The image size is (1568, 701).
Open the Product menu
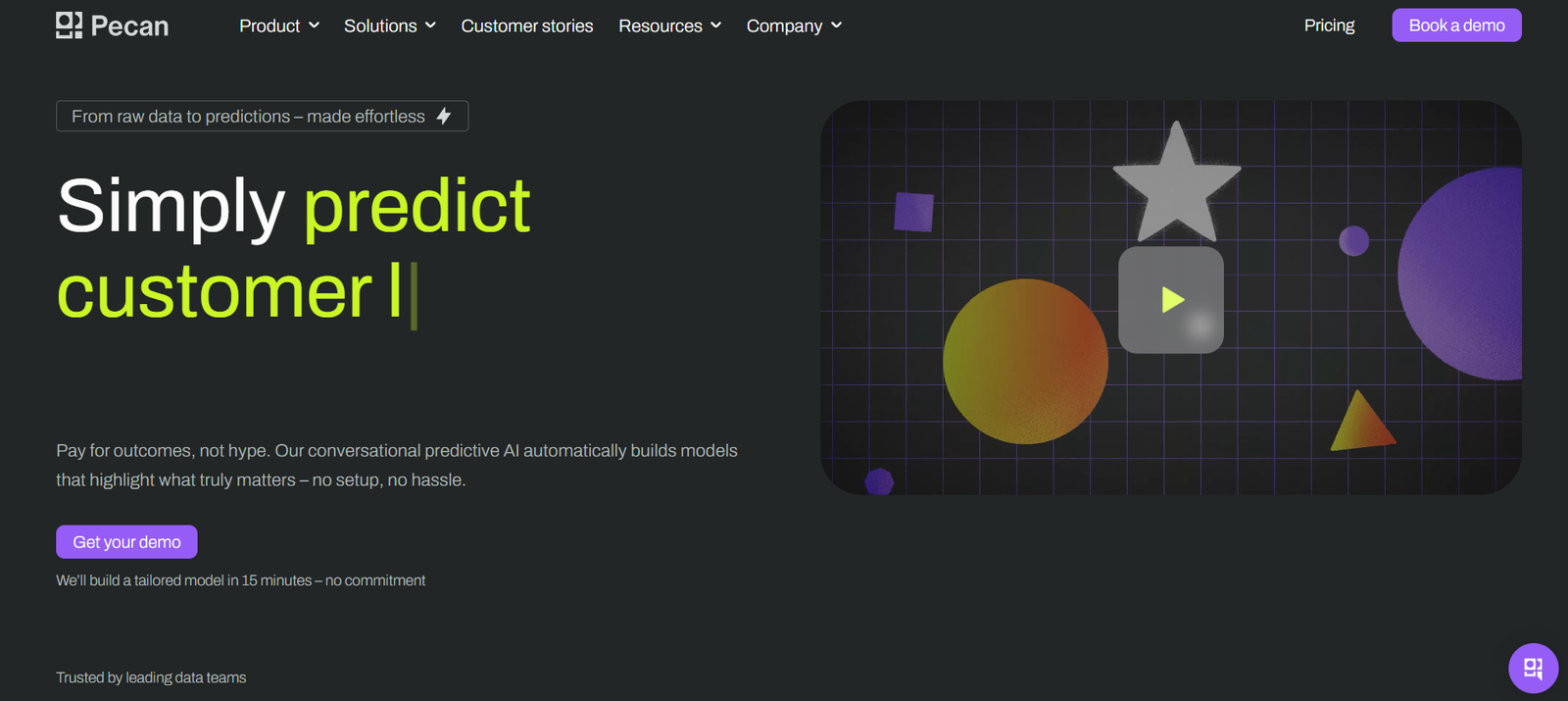click(x=269, y=26)
